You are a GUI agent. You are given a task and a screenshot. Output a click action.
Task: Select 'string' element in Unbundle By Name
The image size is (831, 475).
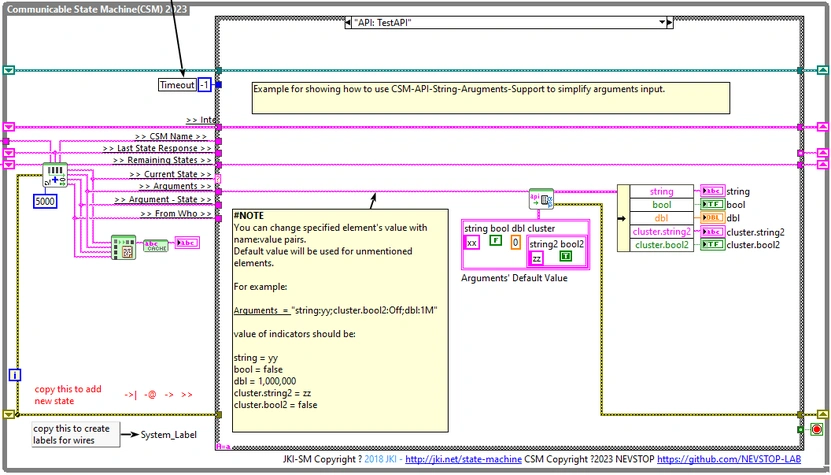(x=661, y=191)
